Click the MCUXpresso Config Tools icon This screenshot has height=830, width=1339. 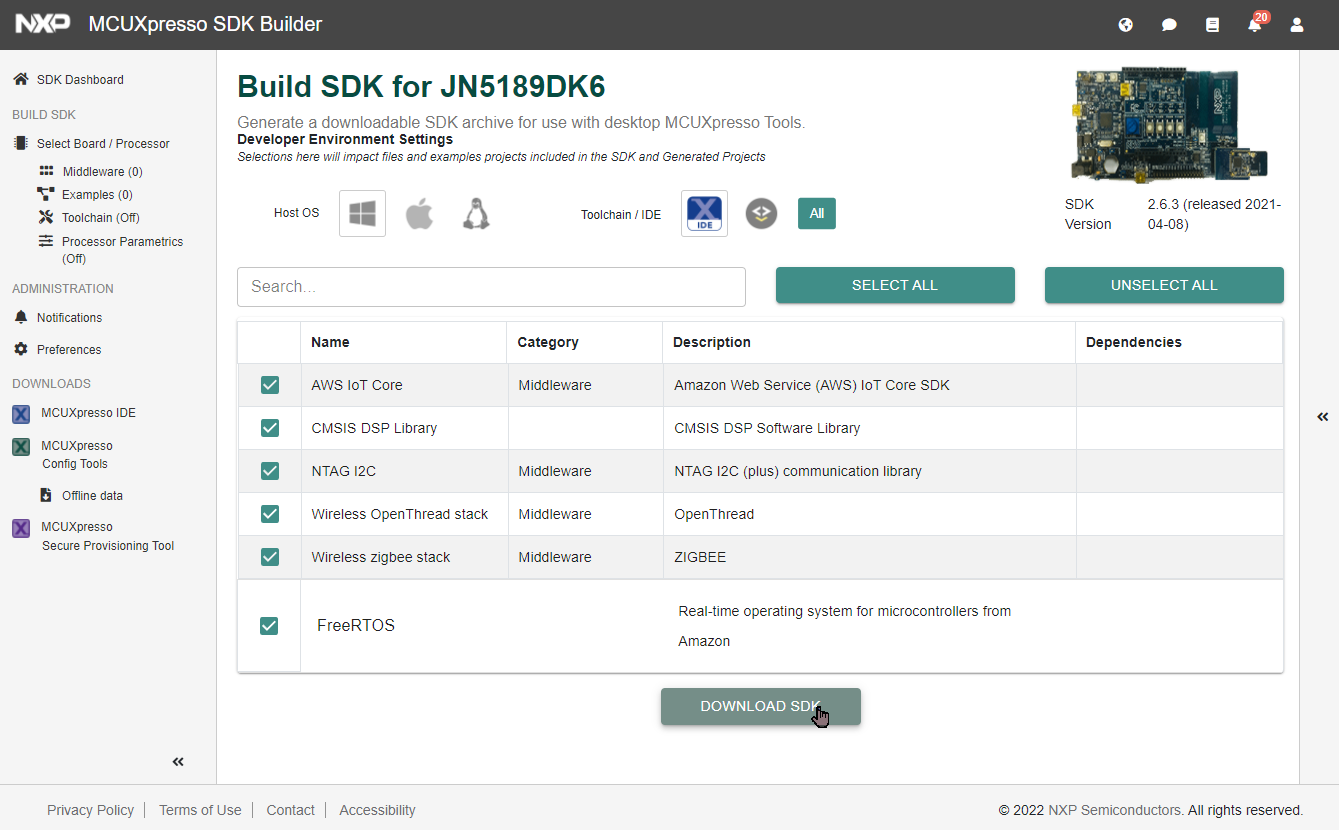click(x=21, y=447)
